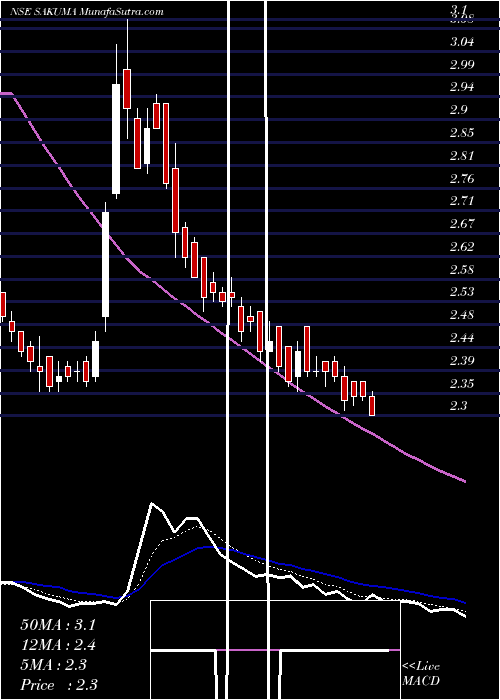This screenshot has width=500, height=700.
Task: Click the last red candlestick near 2.3
Action: tap(372, 404)
